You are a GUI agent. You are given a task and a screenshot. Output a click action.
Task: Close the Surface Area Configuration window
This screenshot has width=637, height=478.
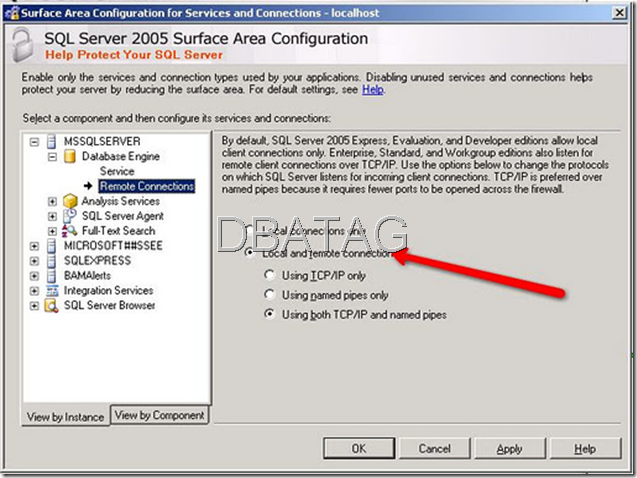click(x=619, y=13)
